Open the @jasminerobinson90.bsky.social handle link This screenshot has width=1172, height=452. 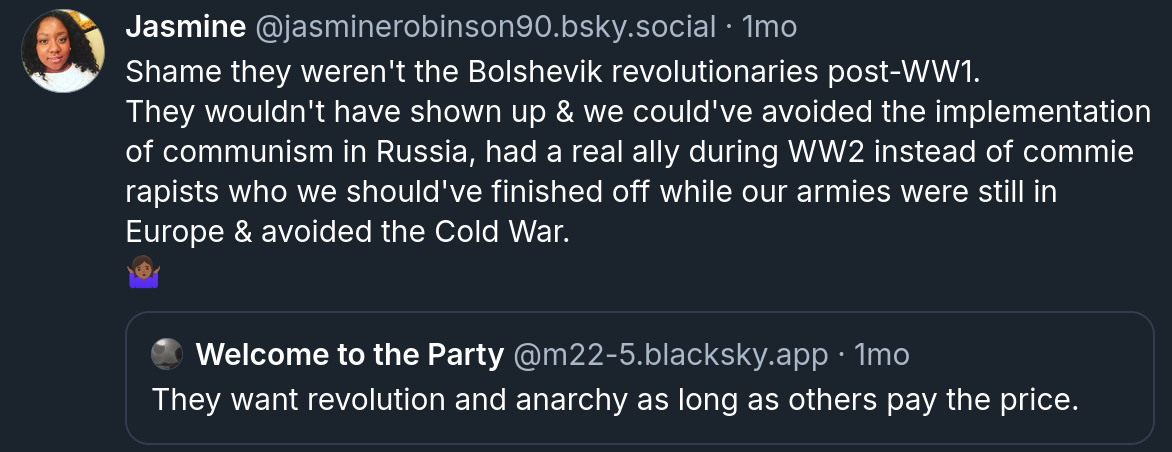click(486, 28)
